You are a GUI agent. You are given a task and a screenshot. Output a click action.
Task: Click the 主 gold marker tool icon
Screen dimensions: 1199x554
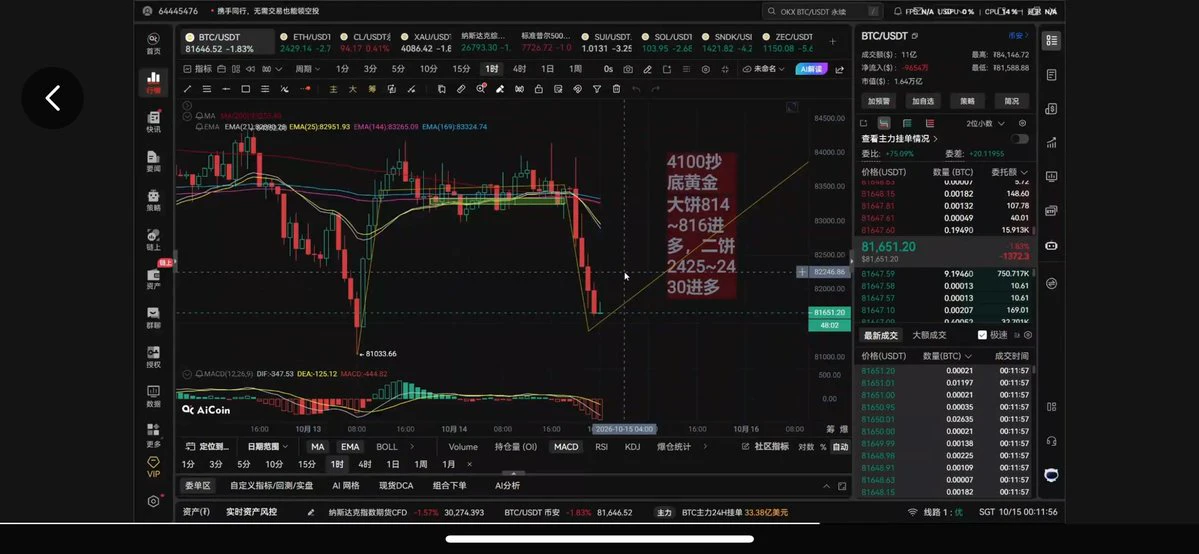click(x=333, y=89)
